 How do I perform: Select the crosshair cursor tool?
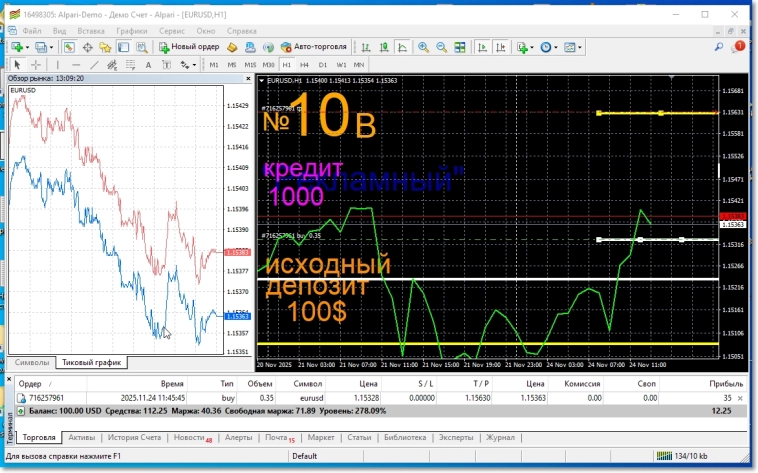36,65
